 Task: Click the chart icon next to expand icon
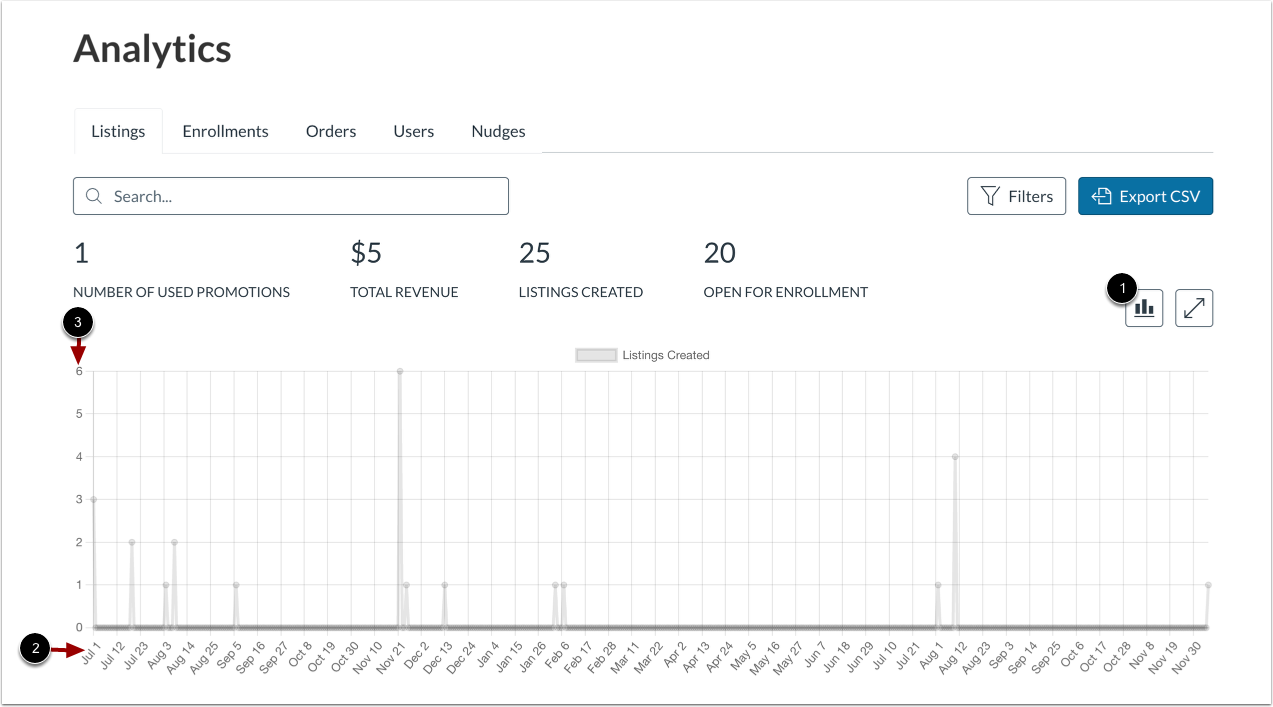click(1143, 308)
